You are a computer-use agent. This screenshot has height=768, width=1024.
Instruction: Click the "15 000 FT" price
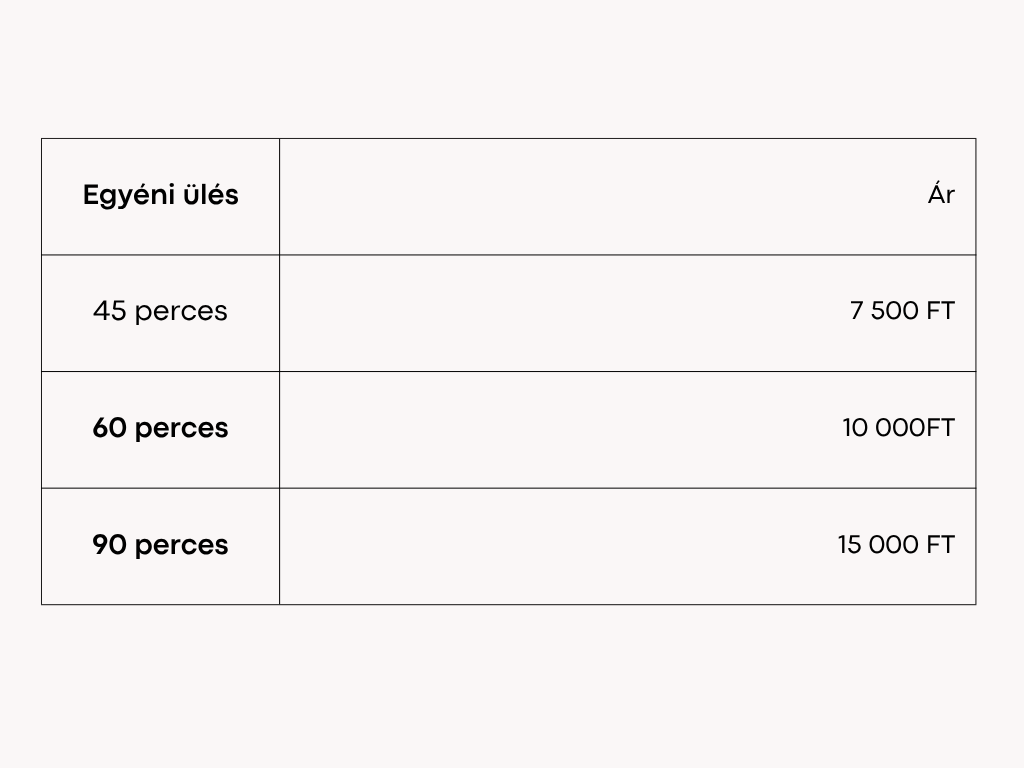[x=896, y=545]
